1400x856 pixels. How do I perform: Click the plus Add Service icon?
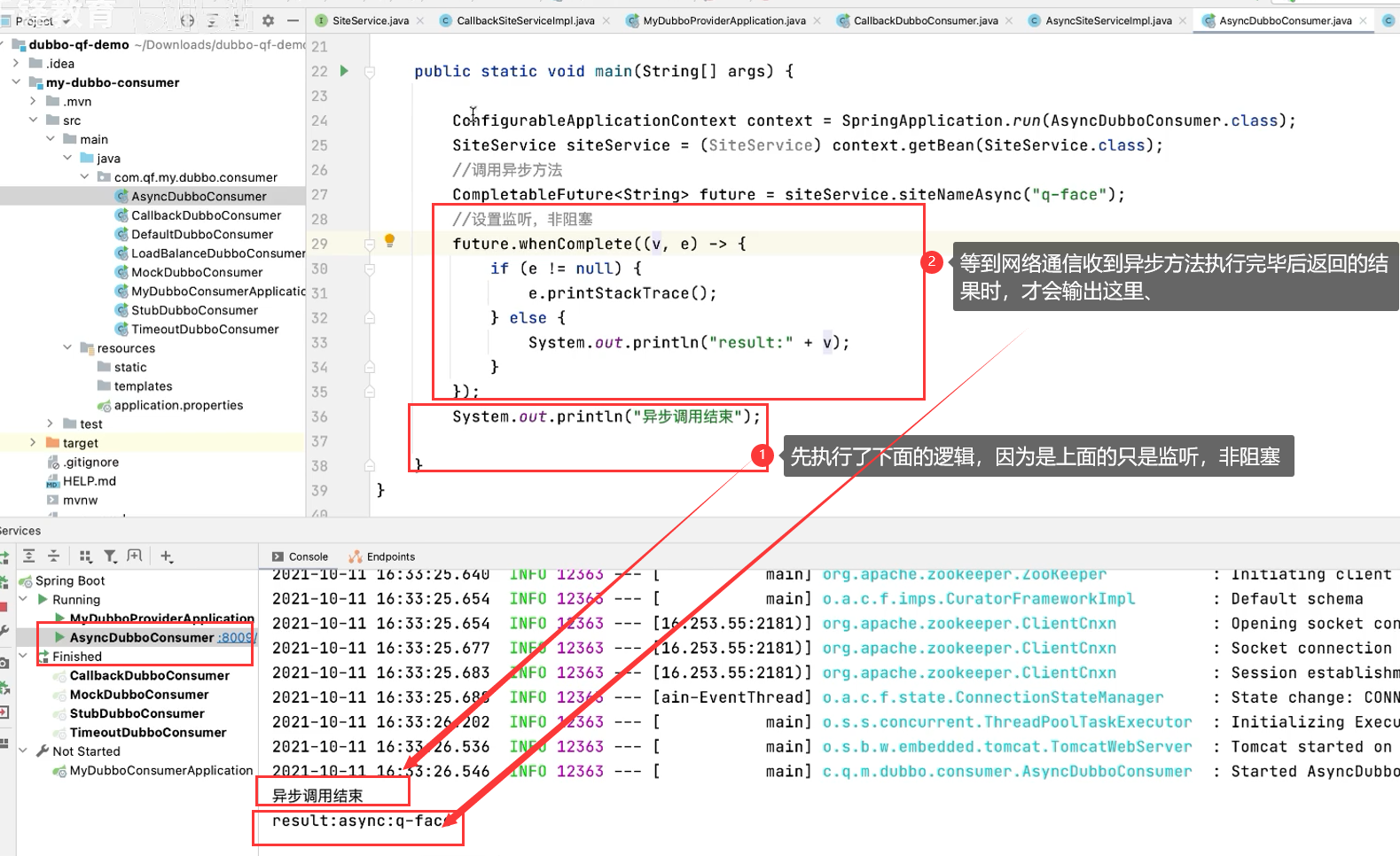(167, 556)
